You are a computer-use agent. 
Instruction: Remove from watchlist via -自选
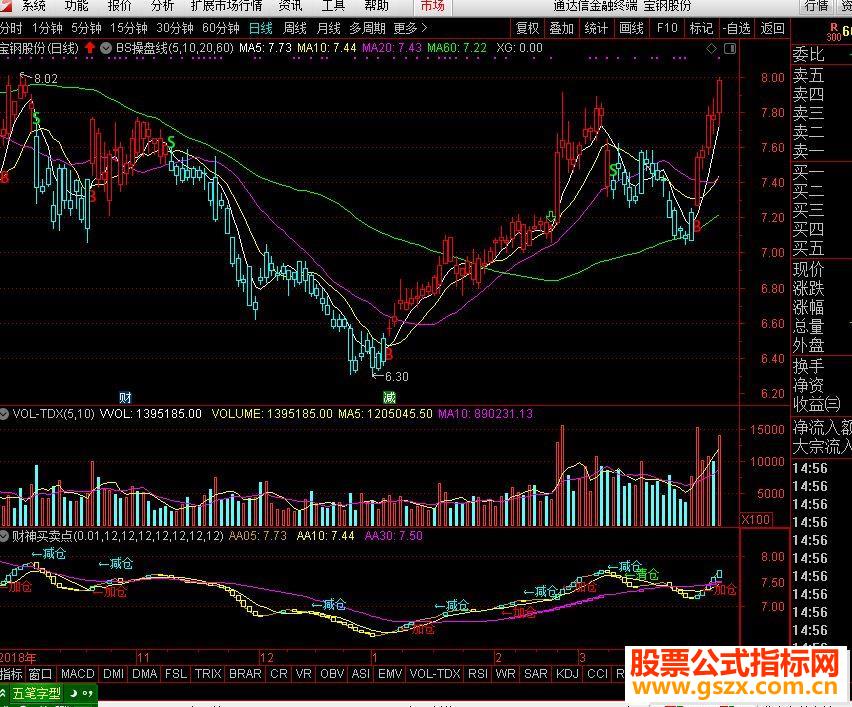pos(736,28)
